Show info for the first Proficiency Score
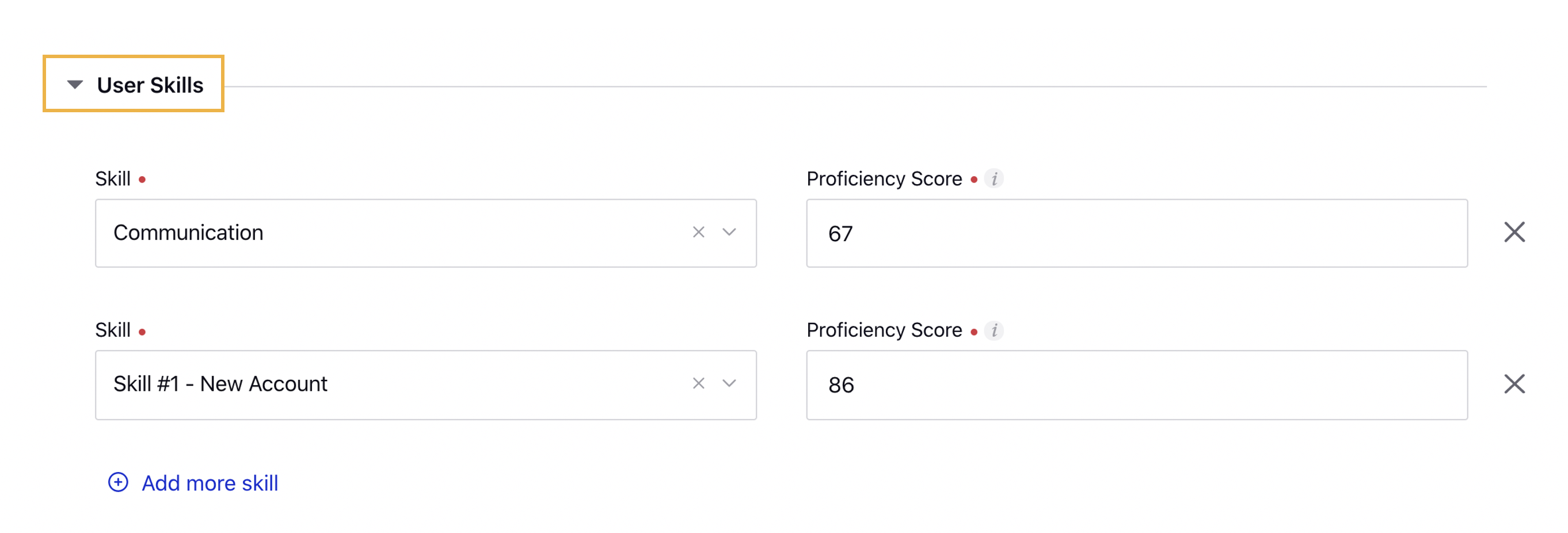Screen dimensions: 1568x533 tap(994, 179)
